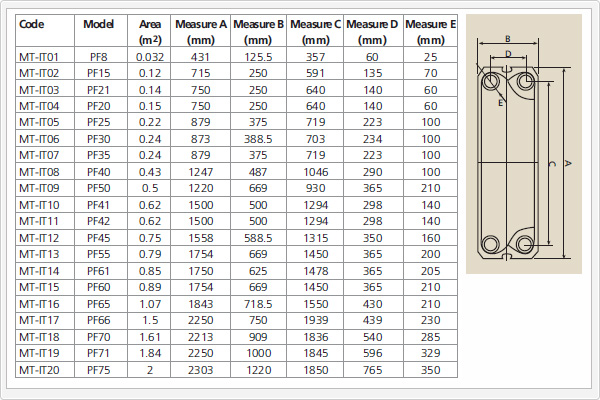Click Measure A value 1247

coord(201,172)
